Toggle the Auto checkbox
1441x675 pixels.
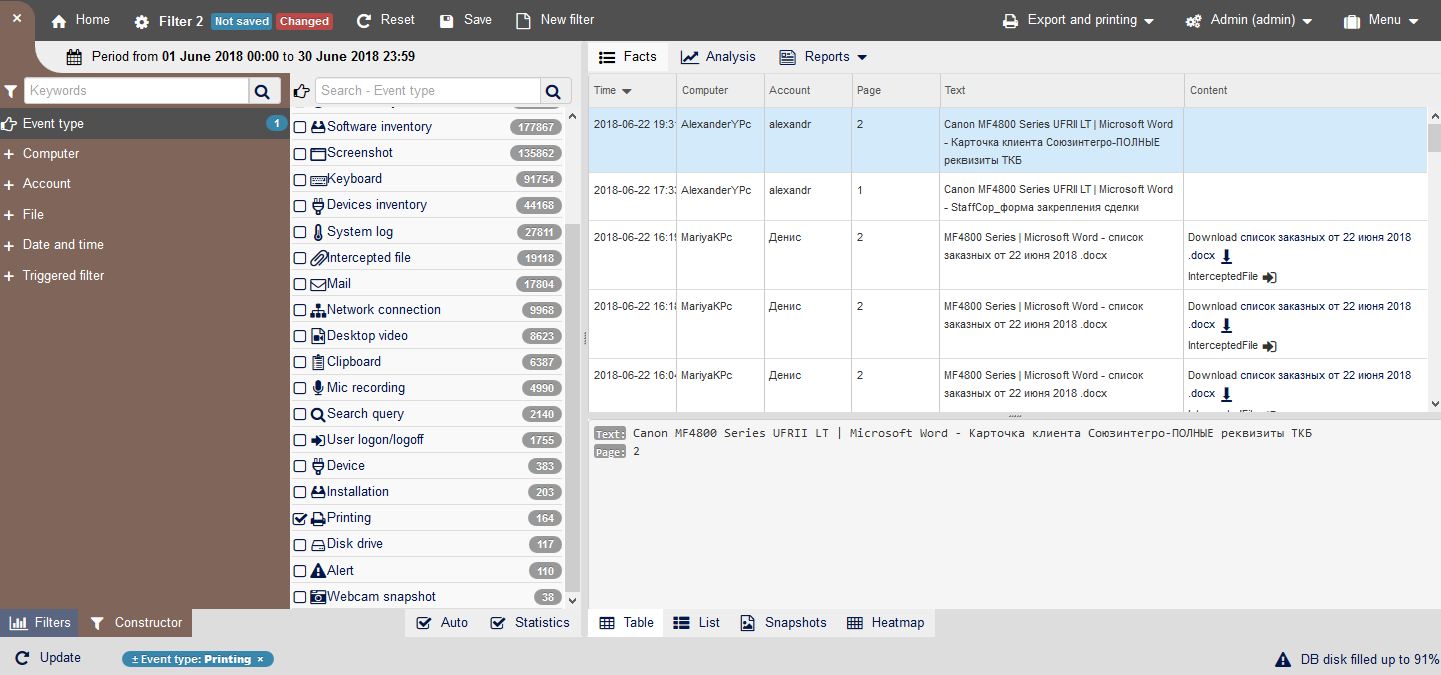[422, 623]
